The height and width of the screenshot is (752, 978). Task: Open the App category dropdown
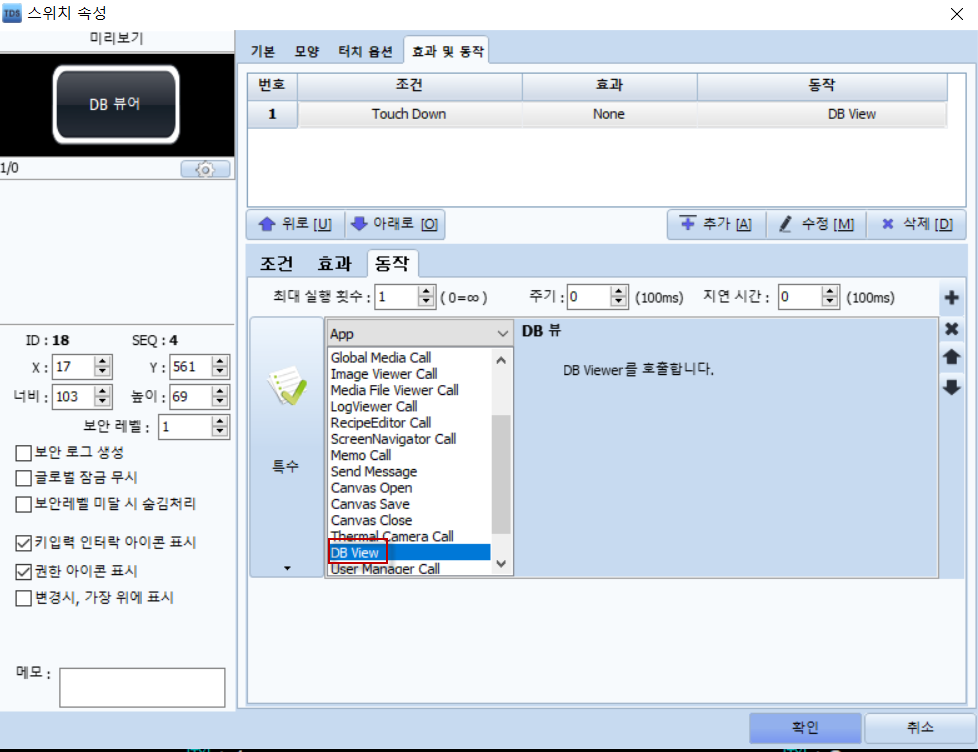tap(420, 333)
